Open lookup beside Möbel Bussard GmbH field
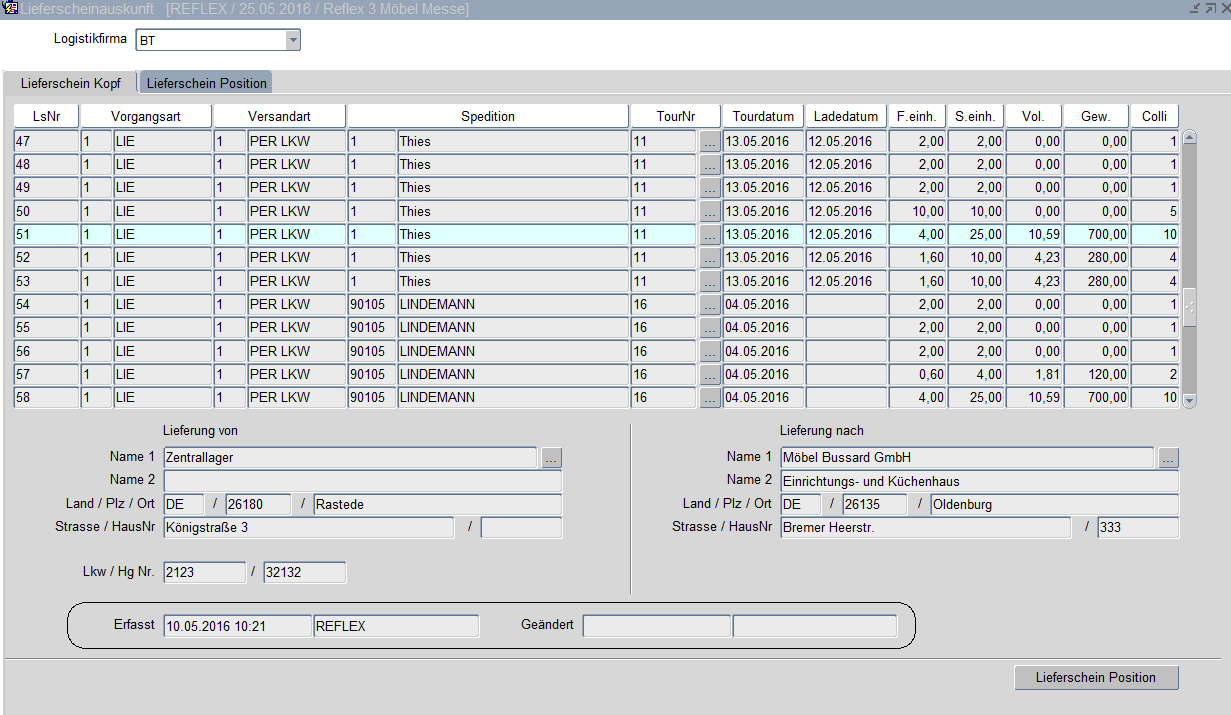1231x715 pixels. tap(1169, 458)
